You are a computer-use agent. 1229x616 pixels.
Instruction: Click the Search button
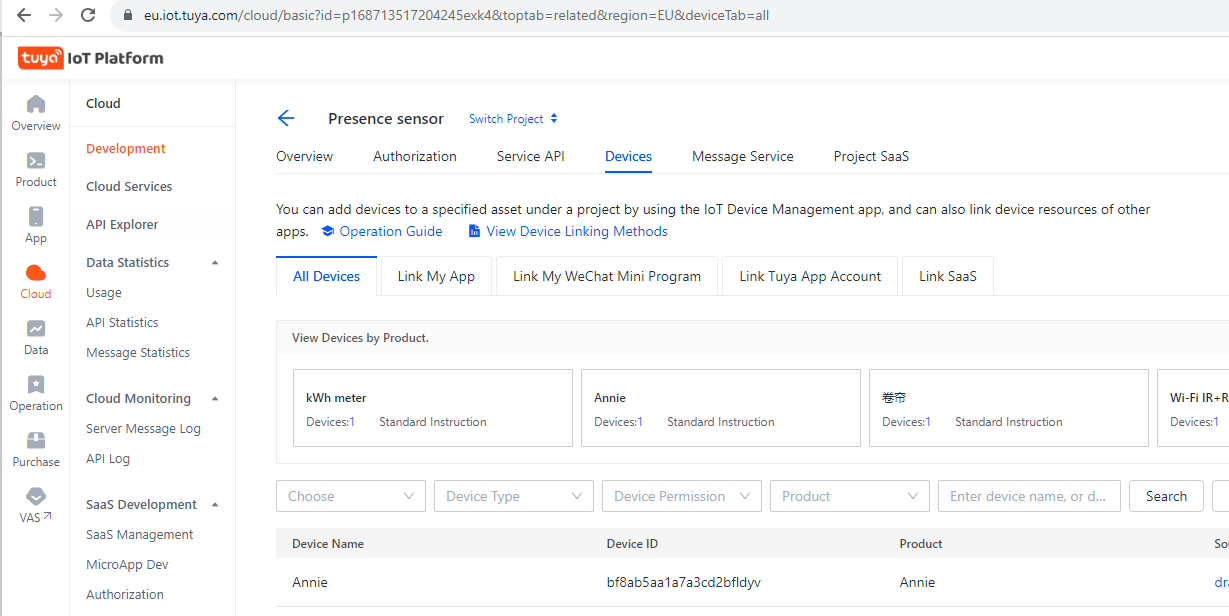point(1166,496)
